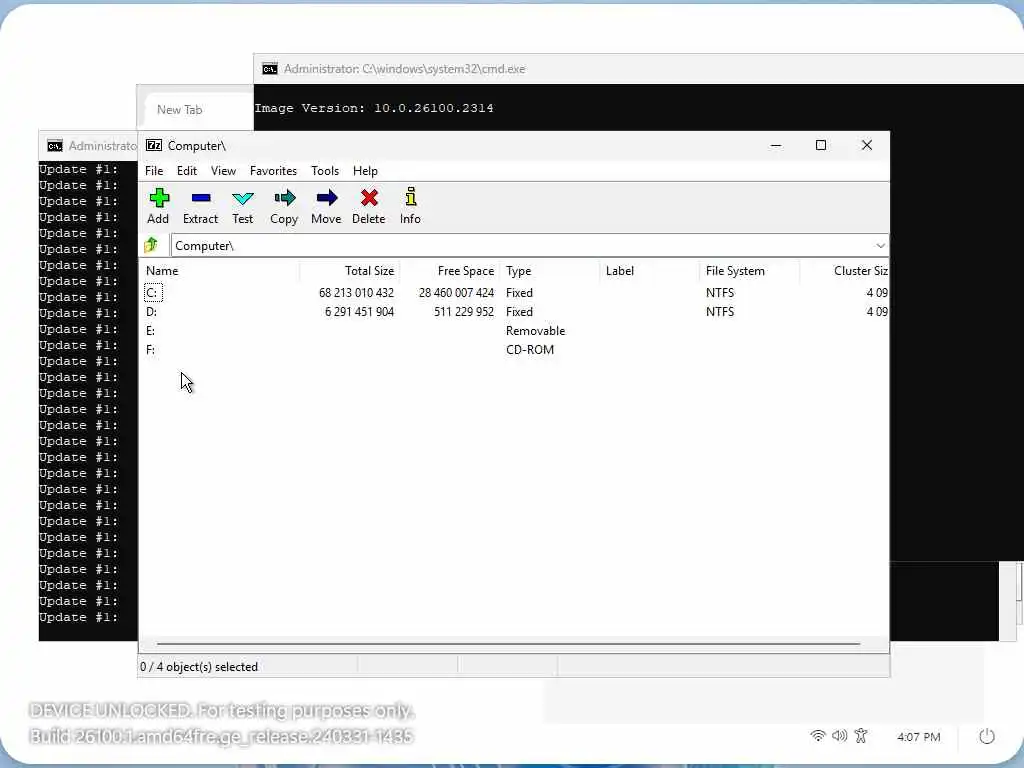
Task: Close the 7-Zip Computer window
Action: pos(867,145)
